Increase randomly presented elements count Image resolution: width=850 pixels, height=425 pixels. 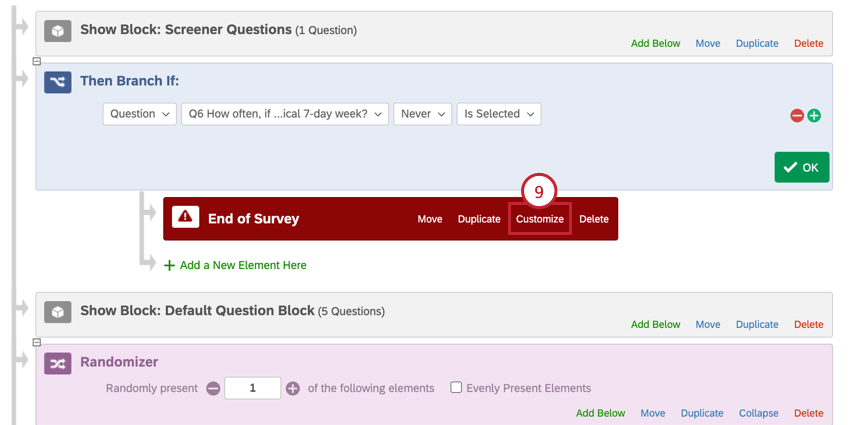pos(293,388)
